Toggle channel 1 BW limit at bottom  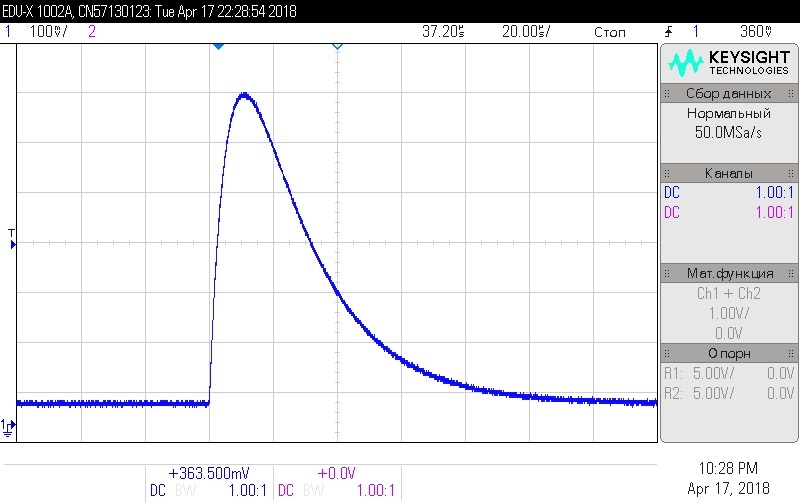[x=186, y=490]
